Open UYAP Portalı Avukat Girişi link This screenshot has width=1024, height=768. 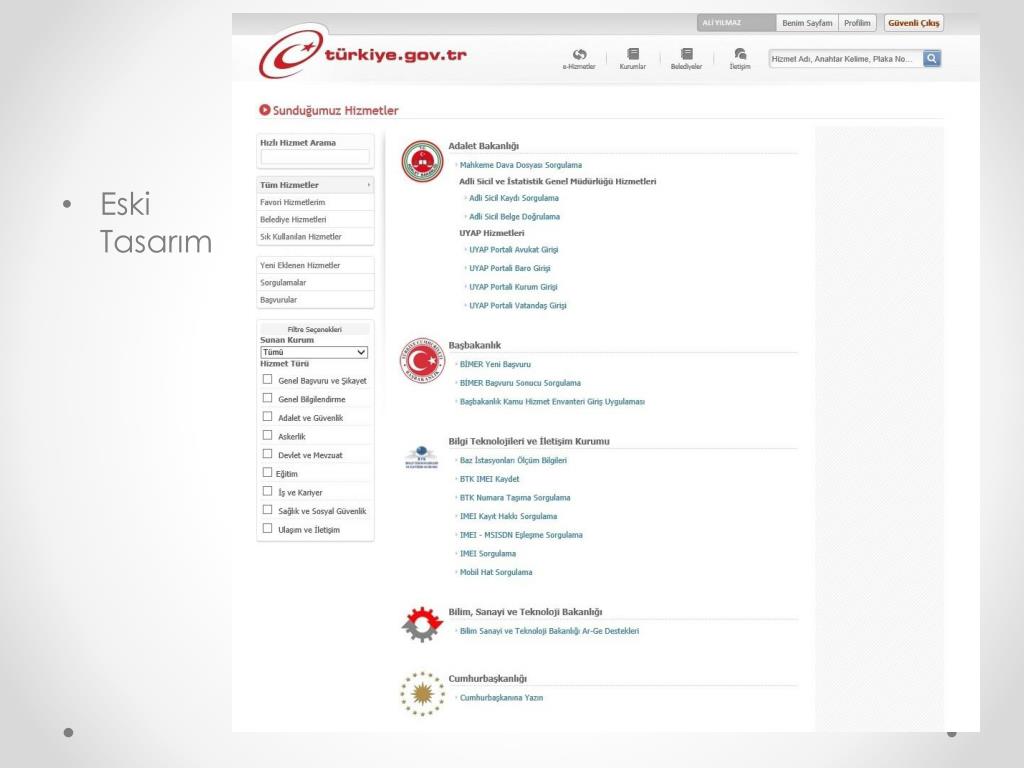tap(514, 249)
